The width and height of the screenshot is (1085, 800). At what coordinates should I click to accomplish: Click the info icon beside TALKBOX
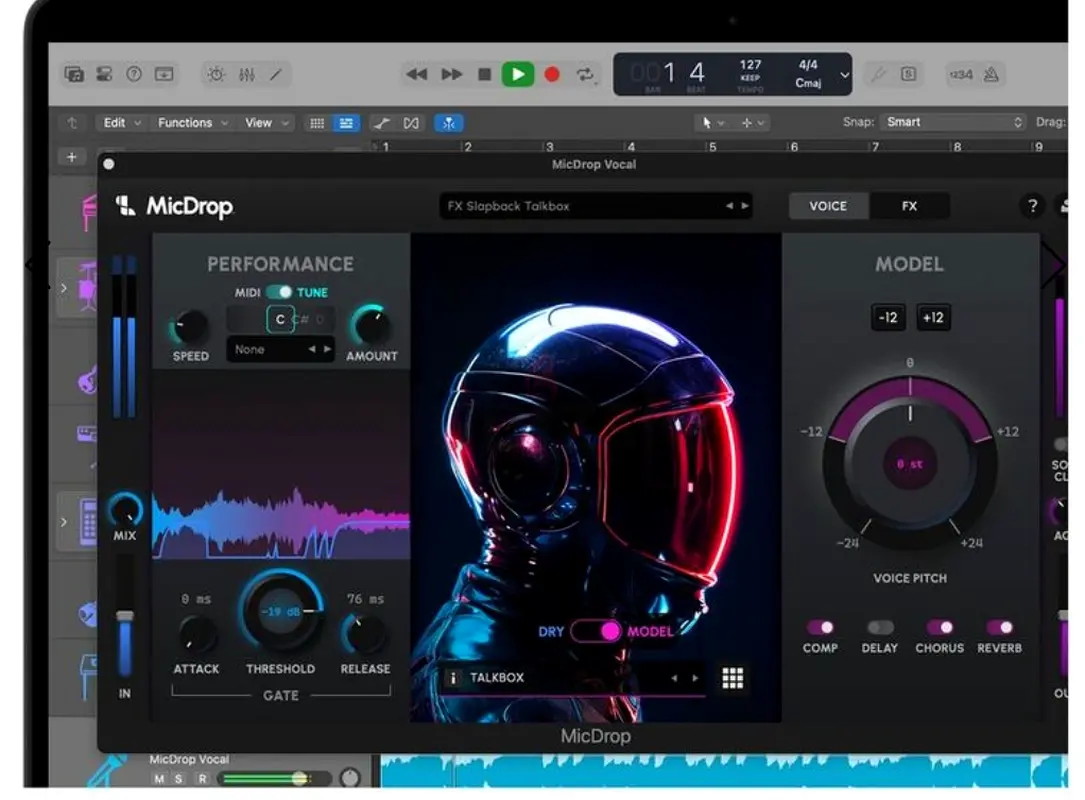(x=453, y=678)
